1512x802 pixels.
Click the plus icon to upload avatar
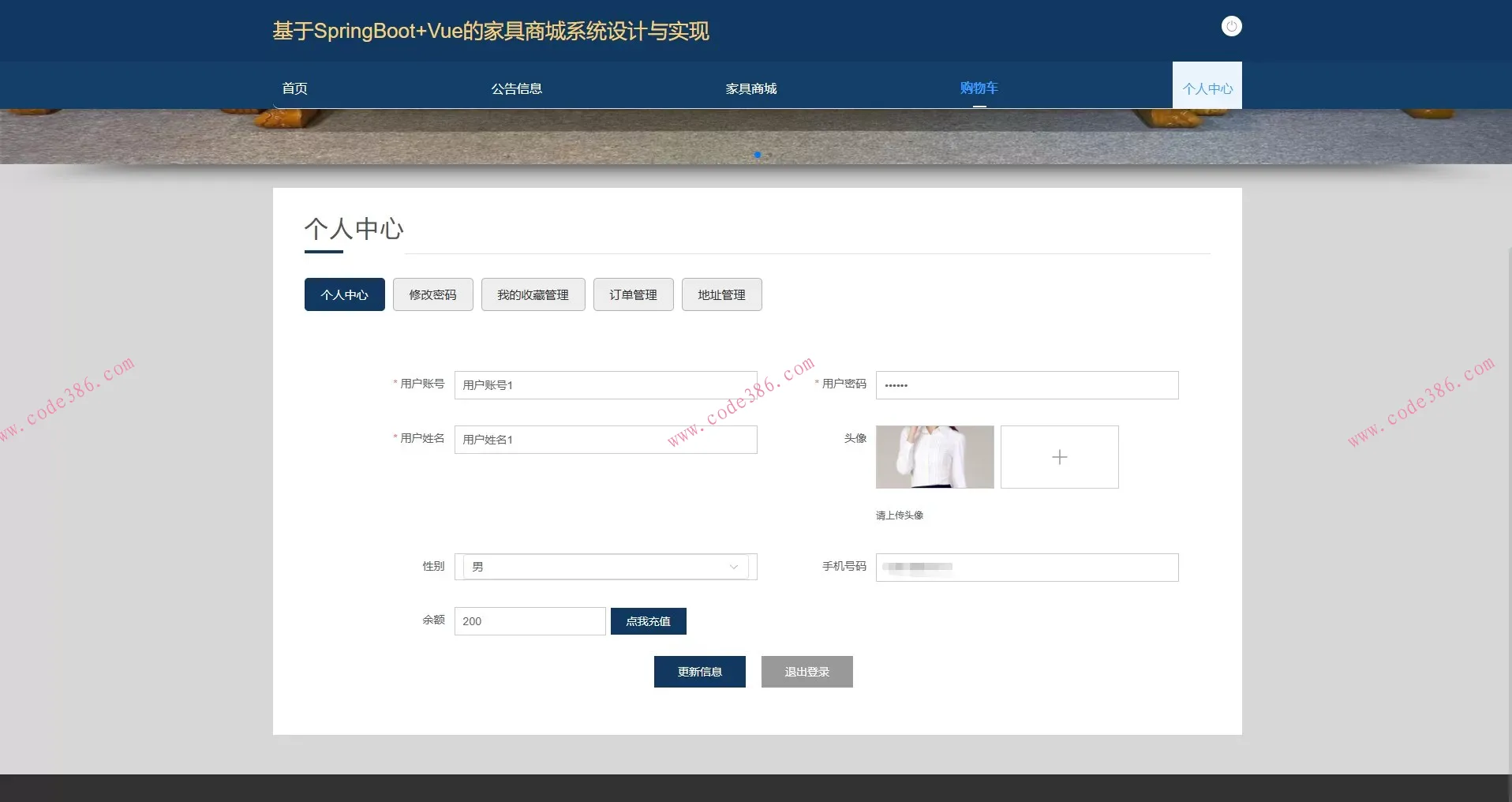pyautogui.click(x=1059, y=457)
